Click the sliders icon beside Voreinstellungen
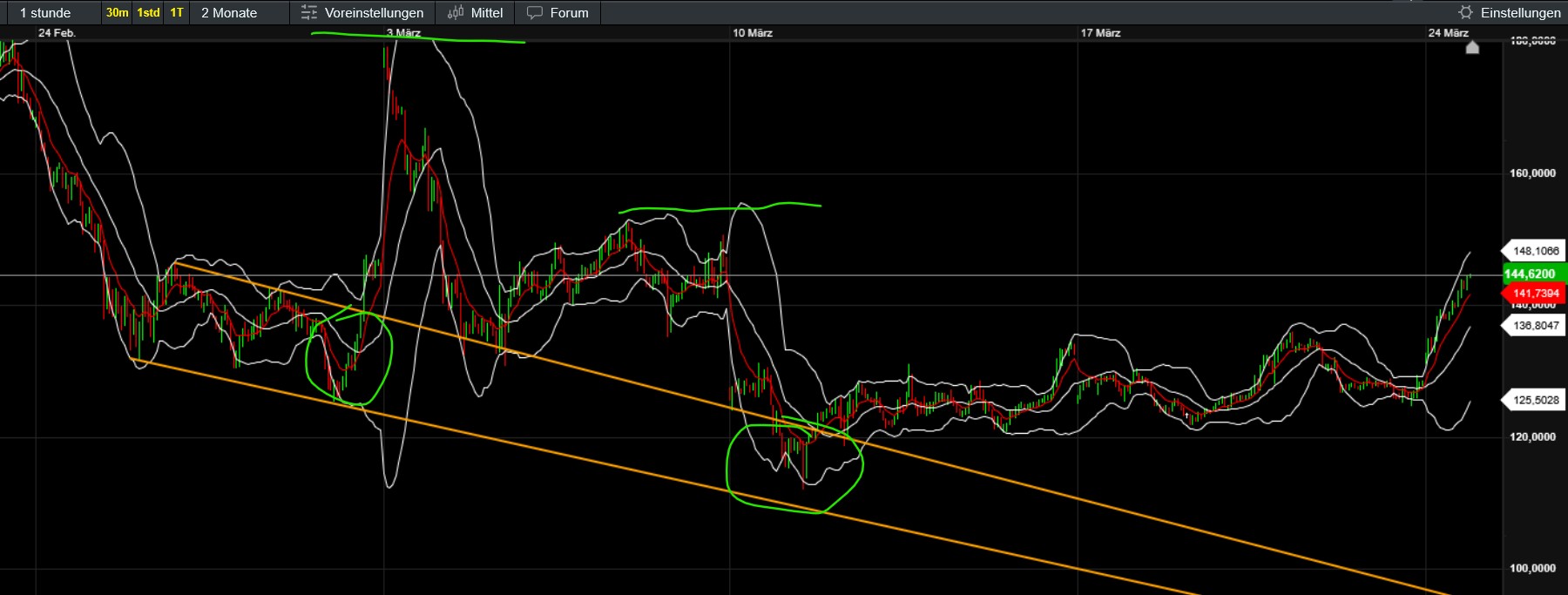Image resolution: width=1568 pixels, height=595 pixels. point(309,12)
